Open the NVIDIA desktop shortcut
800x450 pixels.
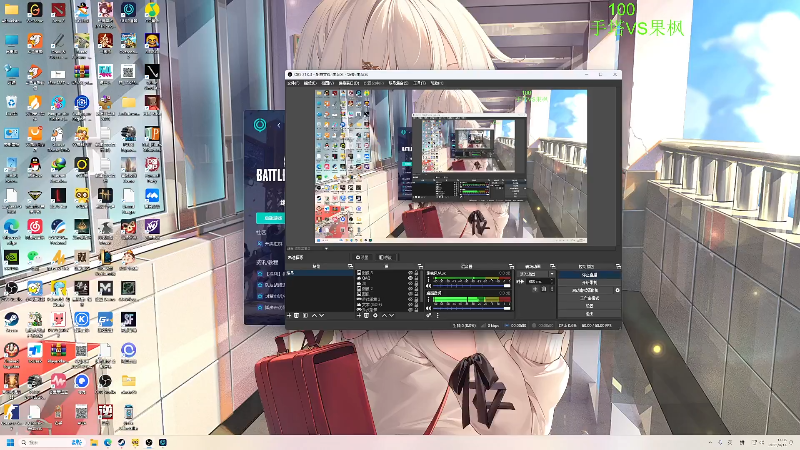click(11, 258)
